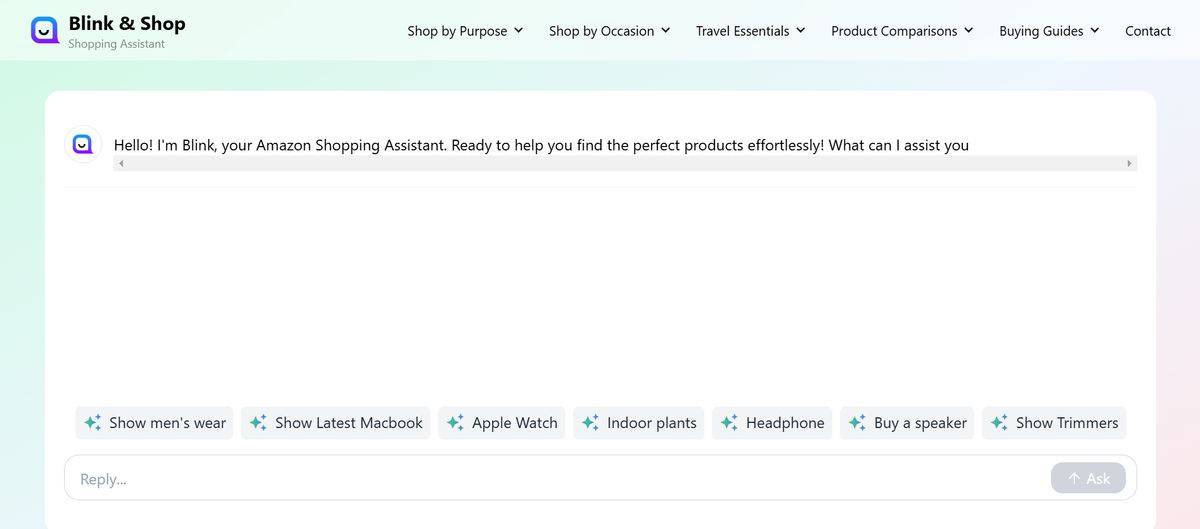The width and height of the screenshot is (1200, 529).
Task: Click the message scrollbar right arrow
Action: (x=1129, y=163)
